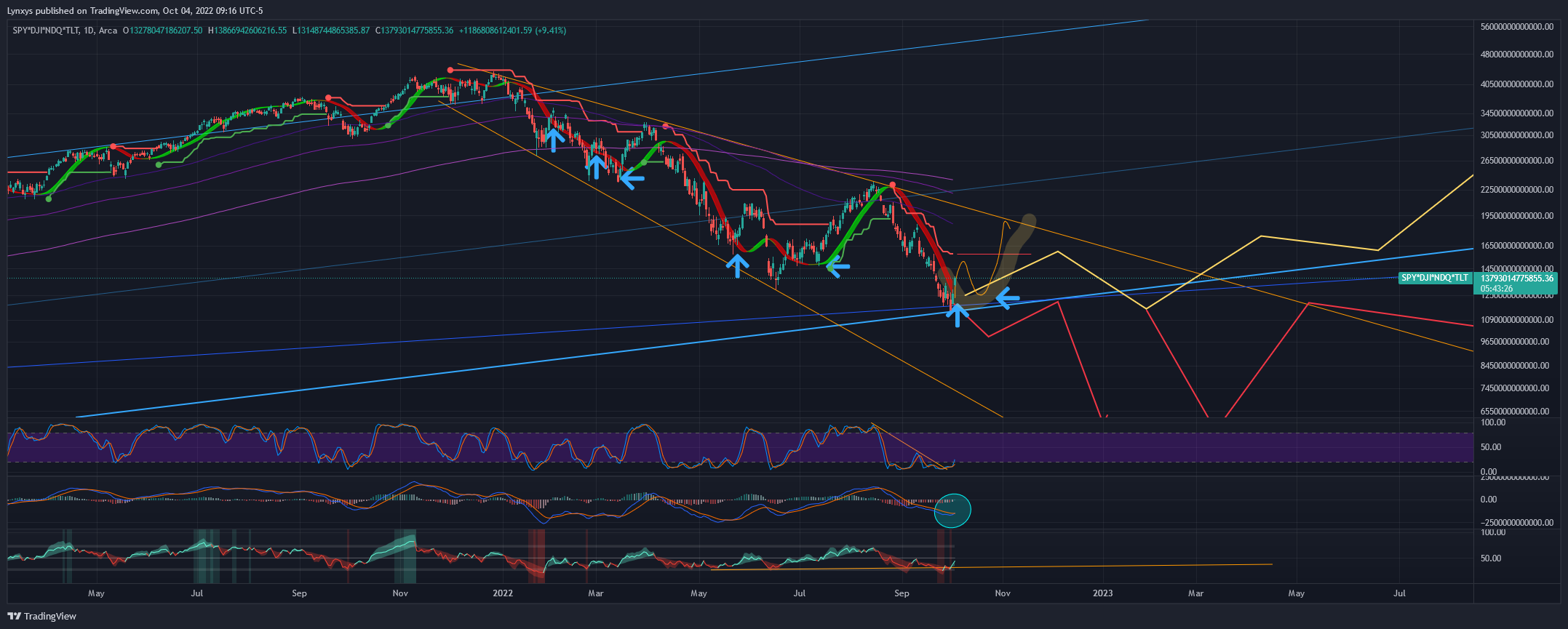Click the 2023 year label on time axis
1568x629 pixels.
pyautogui.click(x=1103, y=593)
